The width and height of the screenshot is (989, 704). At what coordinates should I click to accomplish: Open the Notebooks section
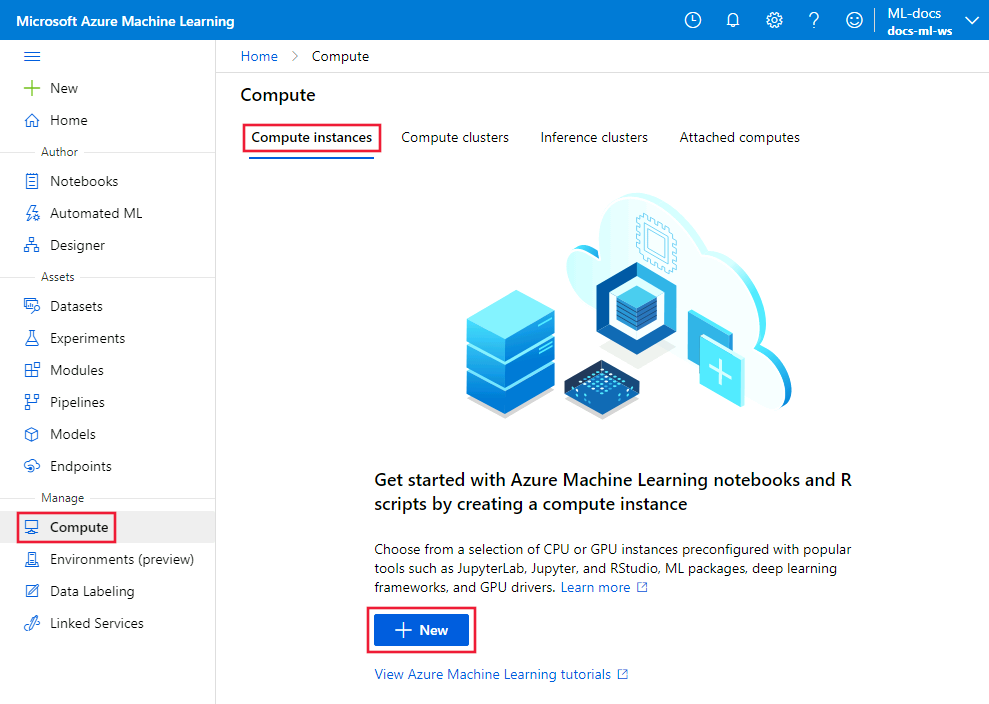pos(76,181)
